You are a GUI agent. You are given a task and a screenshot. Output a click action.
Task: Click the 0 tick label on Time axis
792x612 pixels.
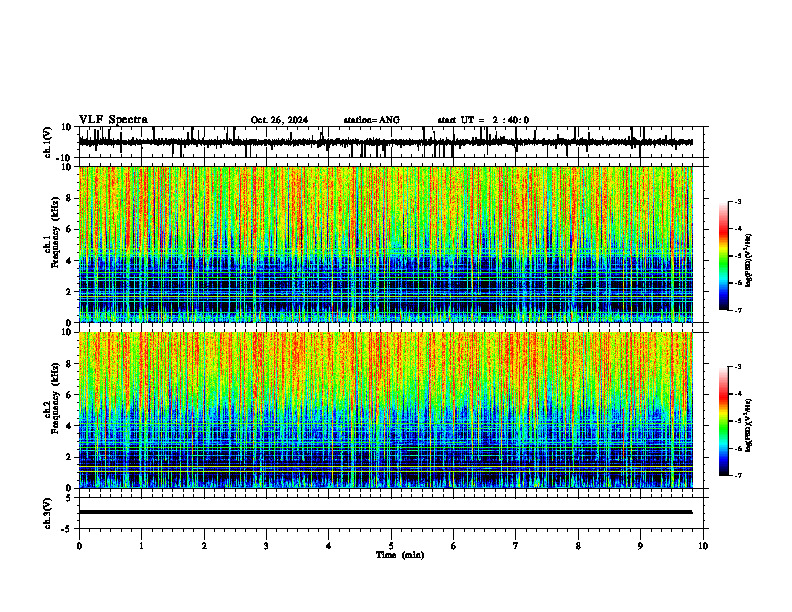[79, 546]
